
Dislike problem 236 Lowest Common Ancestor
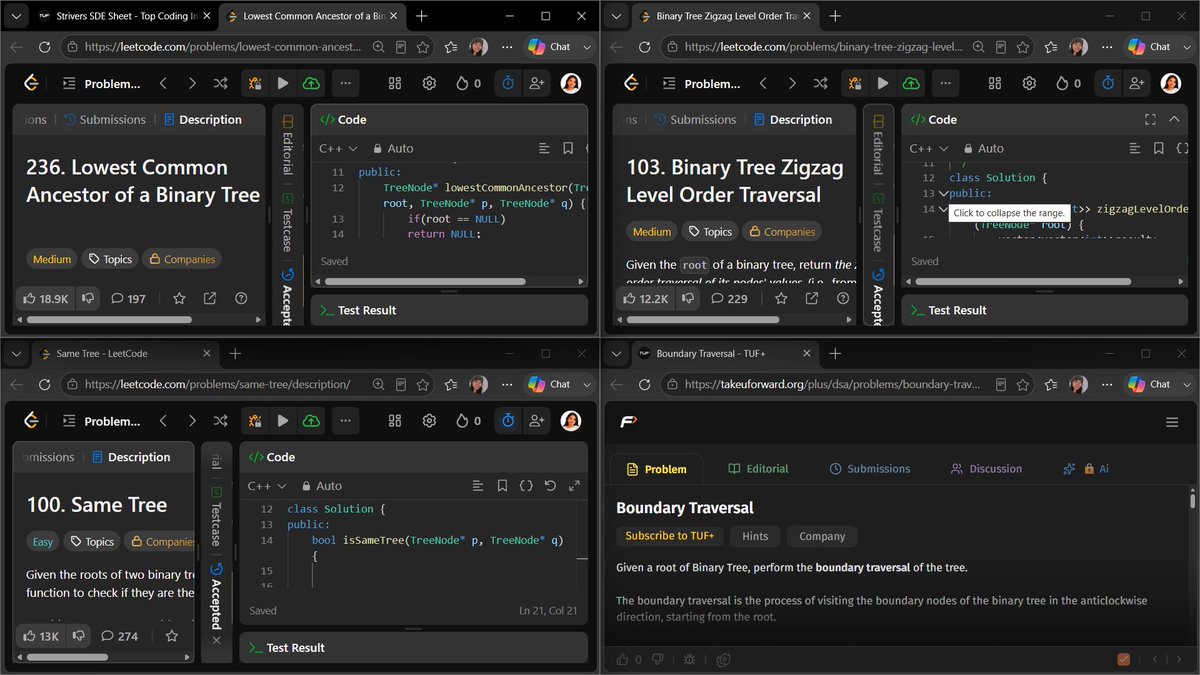pos(88,298)
